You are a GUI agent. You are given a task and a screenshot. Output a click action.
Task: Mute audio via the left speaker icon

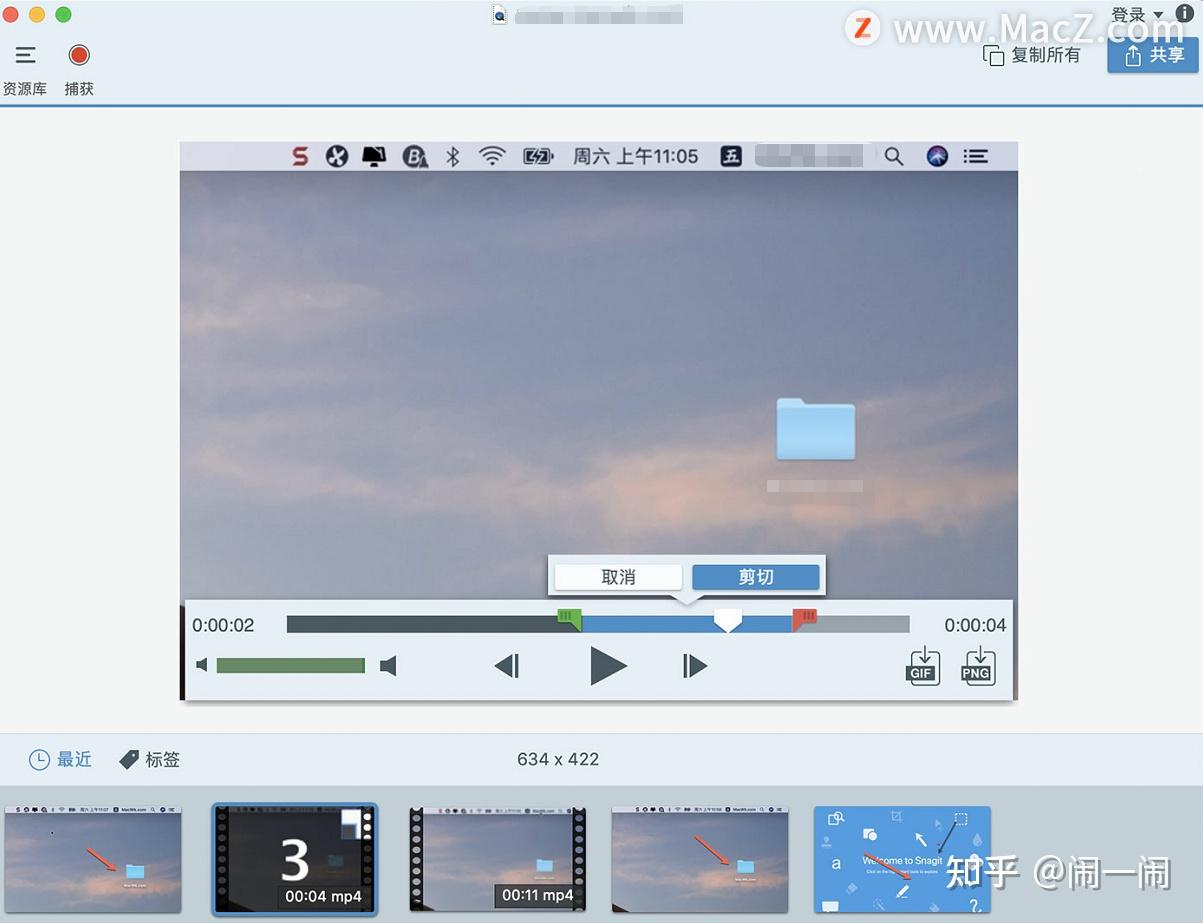pyautogui.click(x=202, y=665)
